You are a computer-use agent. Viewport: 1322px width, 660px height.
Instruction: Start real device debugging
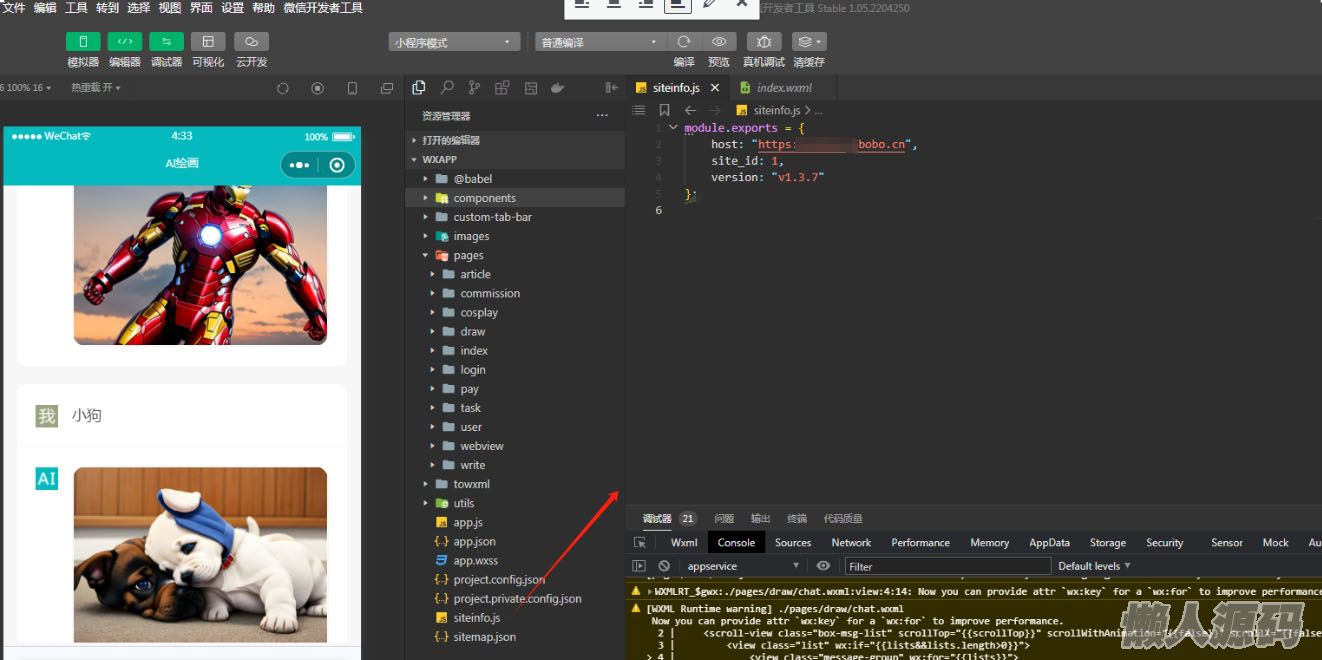(763, 42)
